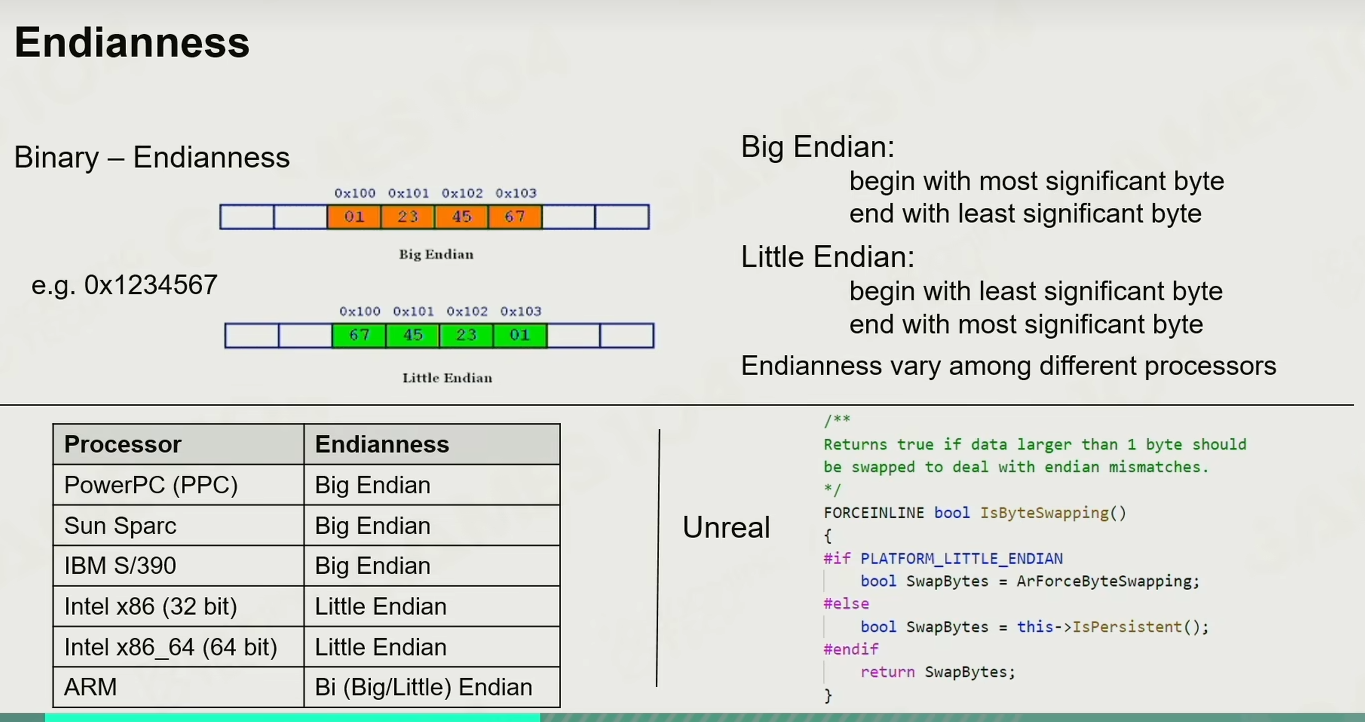
Task: Click the "Little Endian" caption under green diagram
Action: (447, 377)
